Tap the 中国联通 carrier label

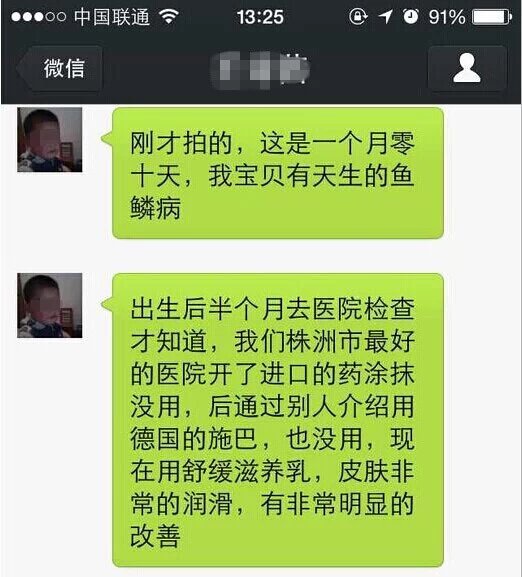pos(112,17)
